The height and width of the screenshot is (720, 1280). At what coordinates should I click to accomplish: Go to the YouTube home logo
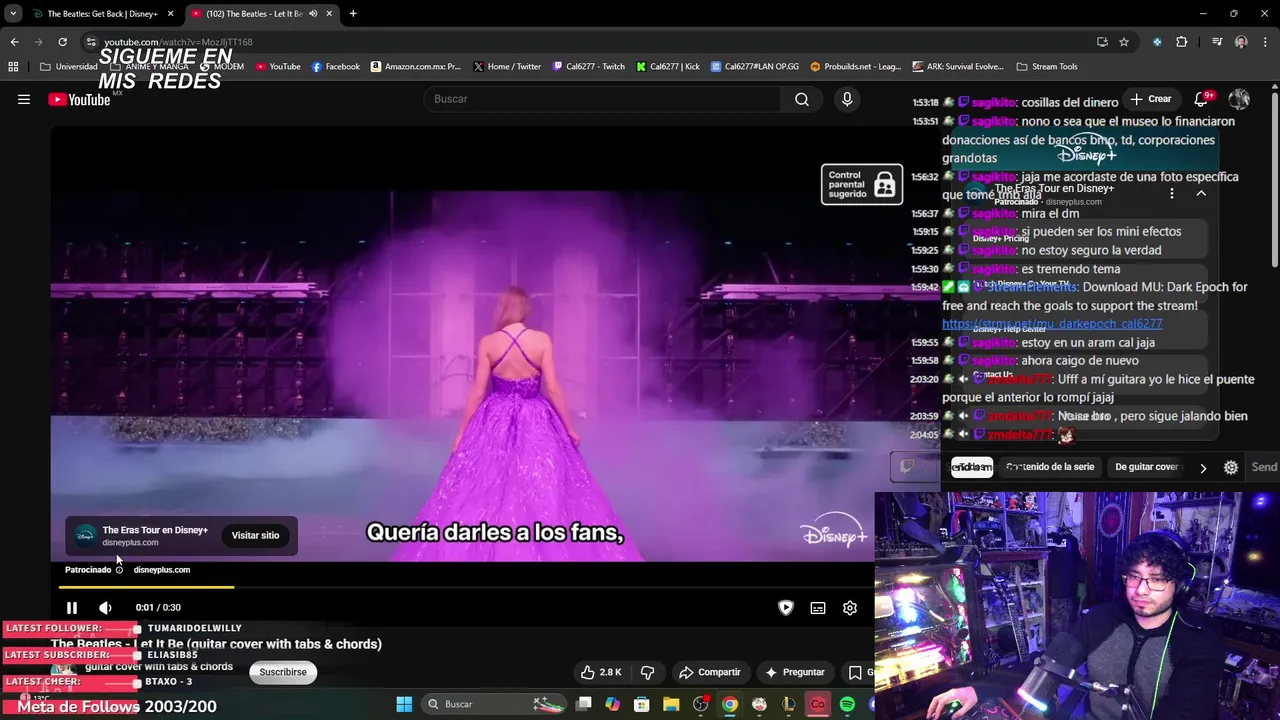click(x=79, y=99)
